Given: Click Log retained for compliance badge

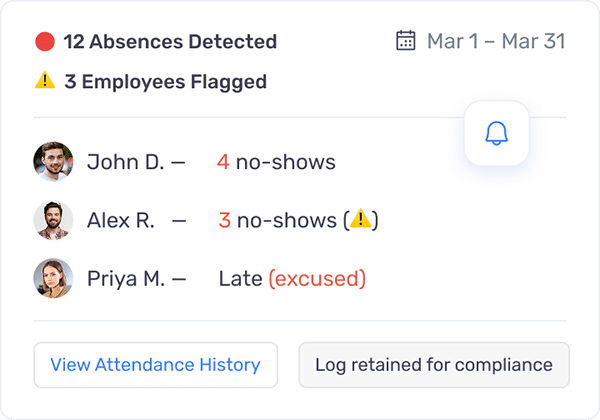Looking at the screenshot, I should (x=434, y=365).
